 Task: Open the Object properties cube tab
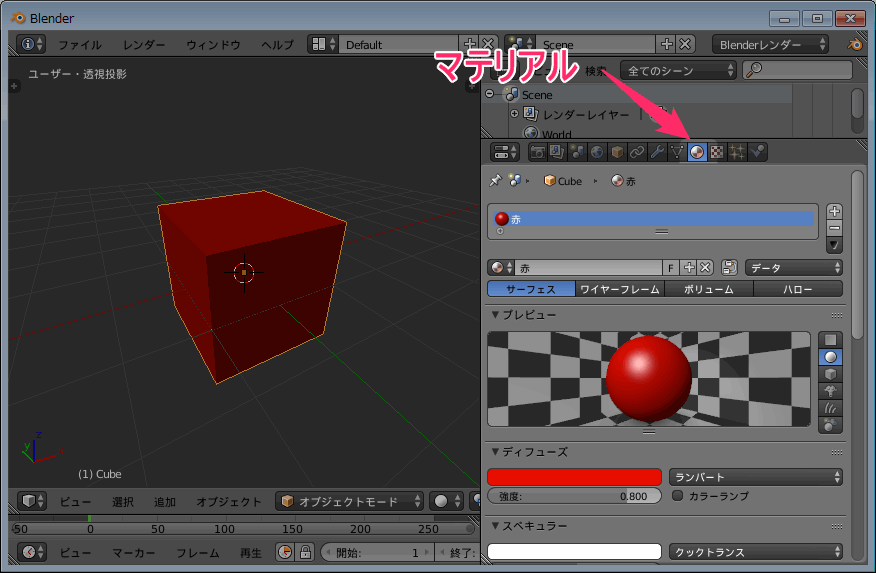pyautogui.click(x=617, y=152)
